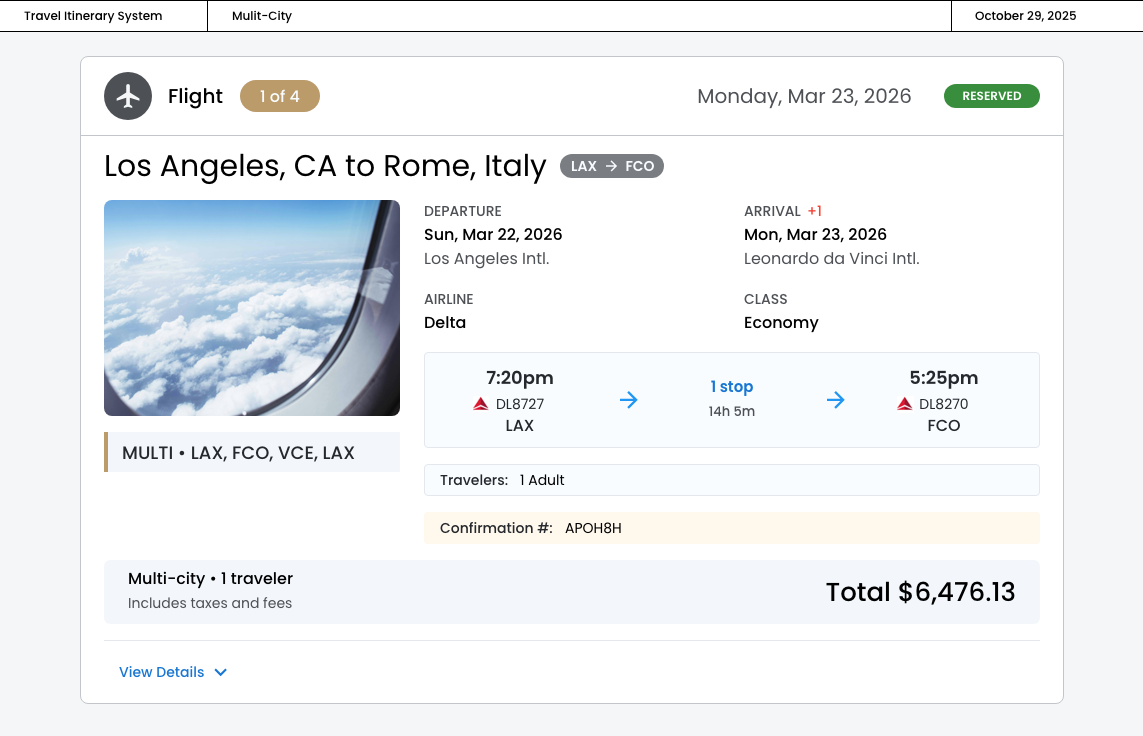The width and height of the screenshot is (1143, 736).
Task: Expand the View Details chevron
Action: click(221, 672)
